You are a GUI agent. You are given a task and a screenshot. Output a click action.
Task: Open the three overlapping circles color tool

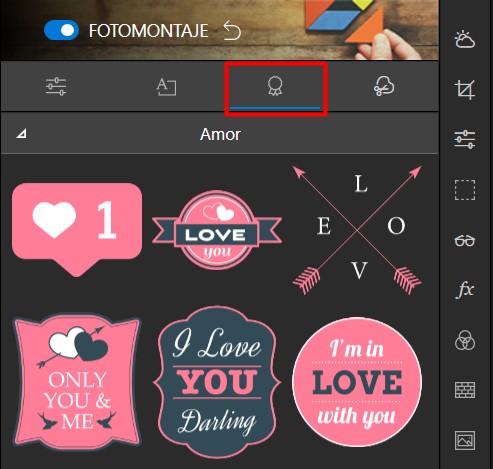(465, 340)
